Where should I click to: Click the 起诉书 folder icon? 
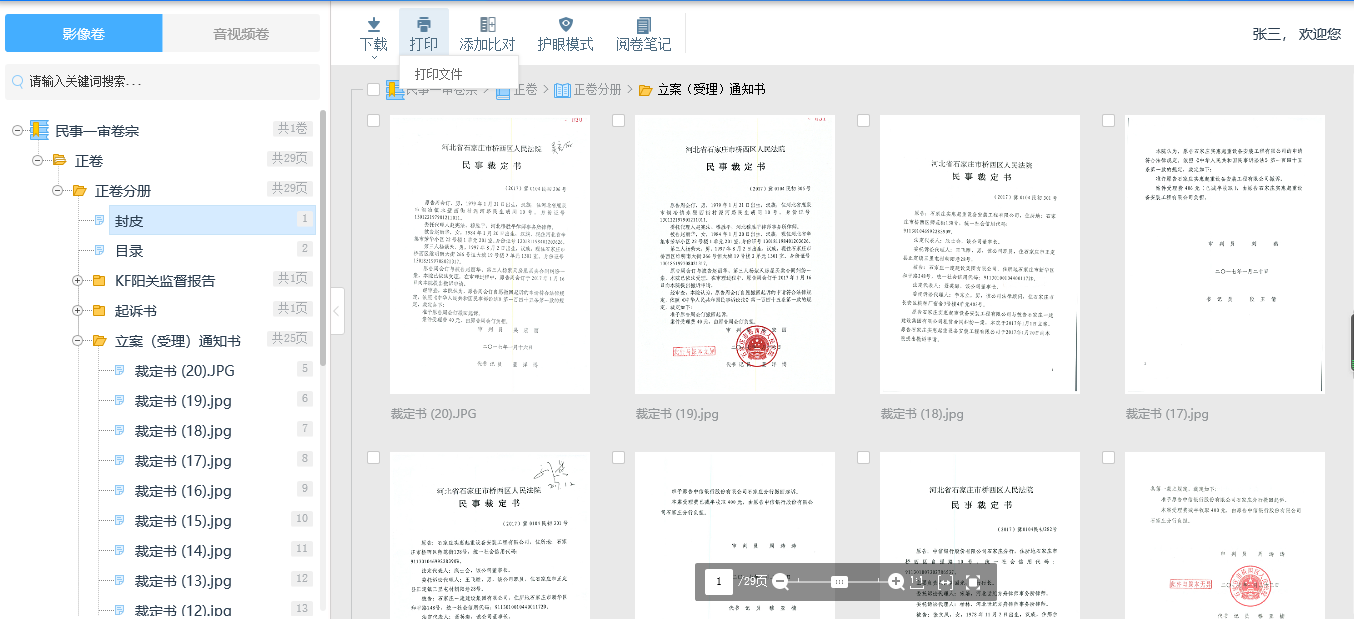[x=99, y=310]
